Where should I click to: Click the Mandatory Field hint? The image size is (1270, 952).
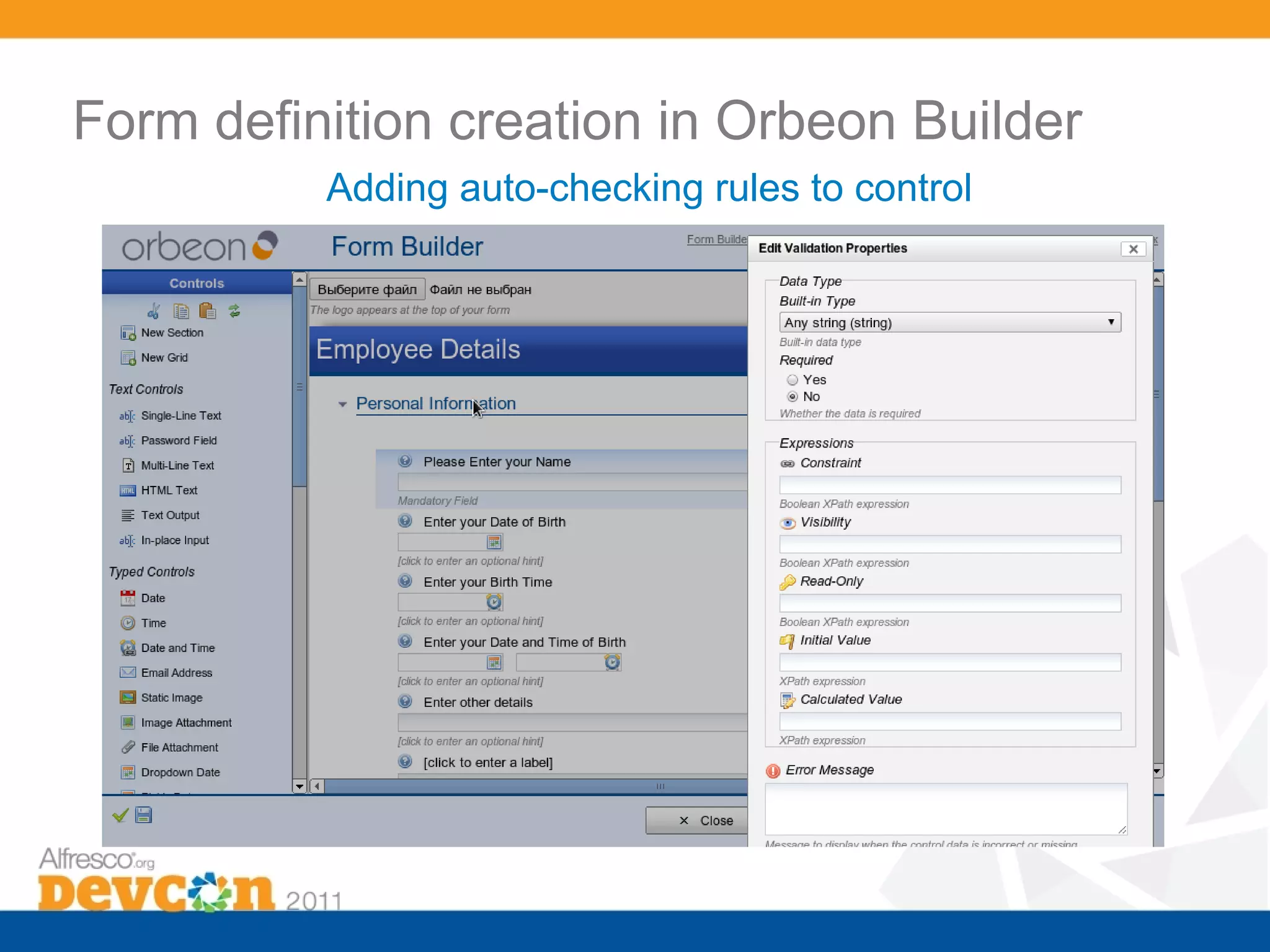[438, 501]
